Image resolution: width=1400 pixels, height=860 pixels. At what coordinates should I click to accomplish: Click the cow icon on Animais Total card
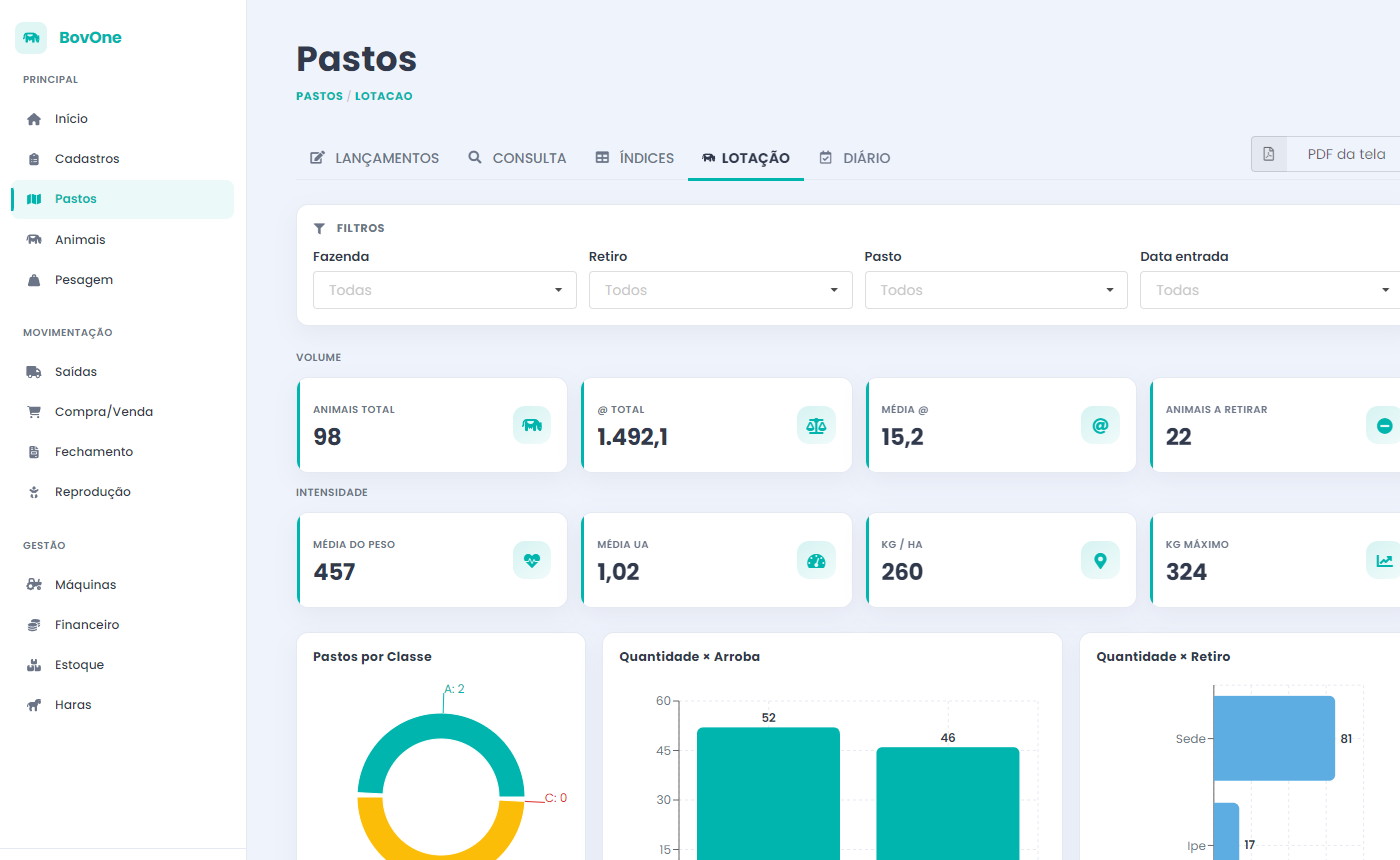[x=532, y=425]
